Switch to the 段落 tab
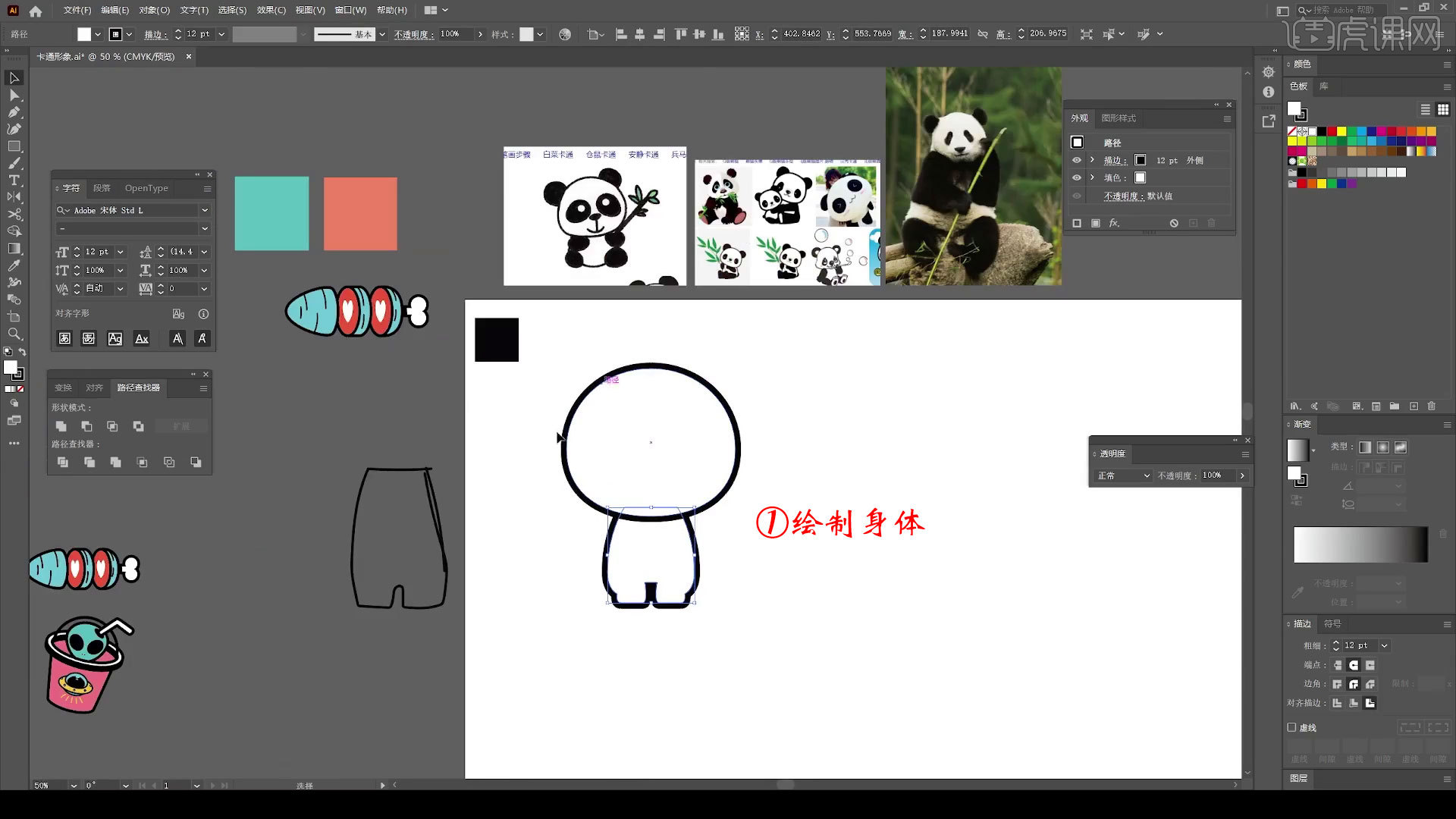The height and width of the screenshot is (819, 1456). coord(102,188)
